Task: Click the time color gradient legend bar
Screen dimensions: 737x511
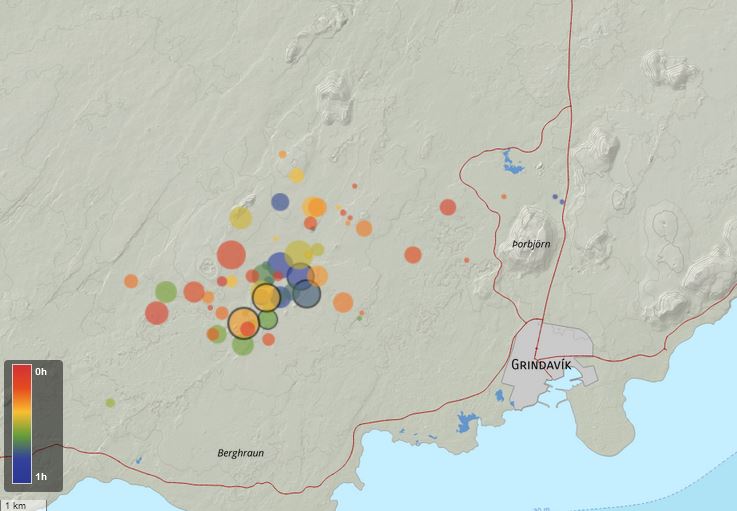Action: 22,424
